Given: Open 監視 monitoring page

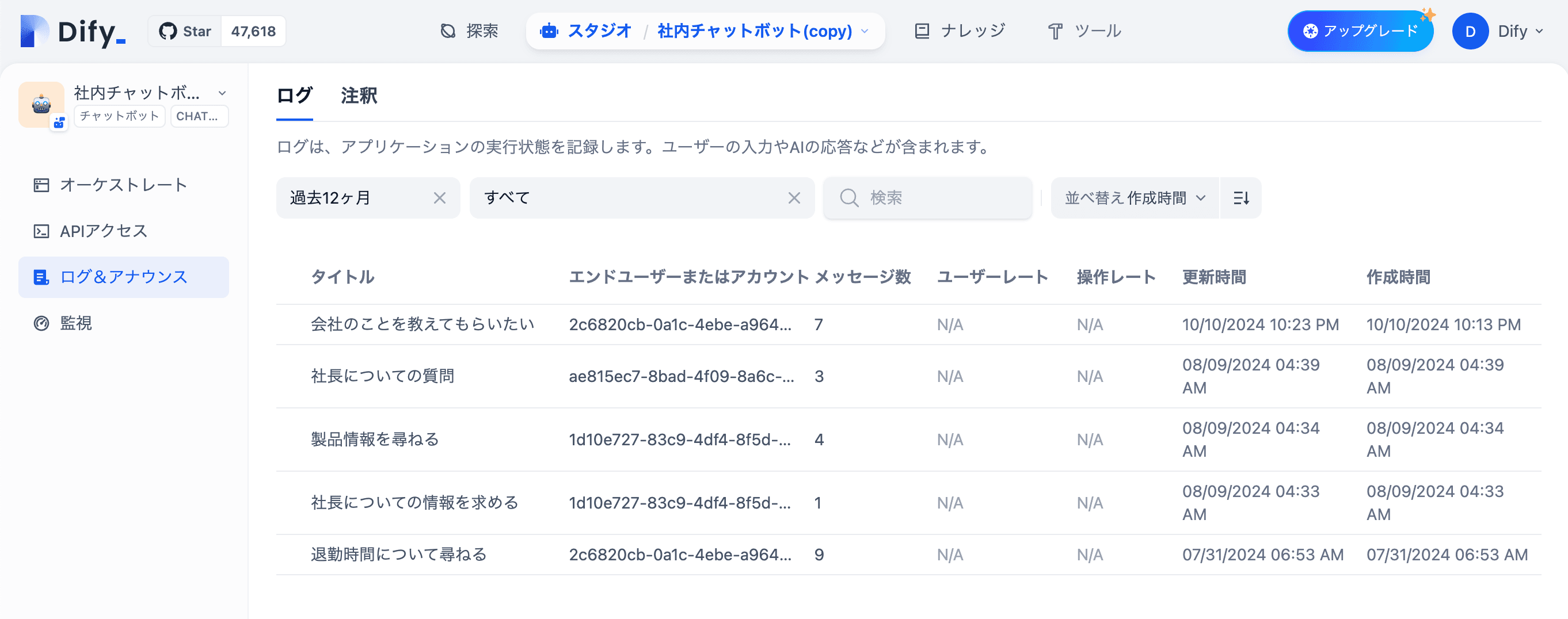Looking at the screenshot, I should point(75,323).
